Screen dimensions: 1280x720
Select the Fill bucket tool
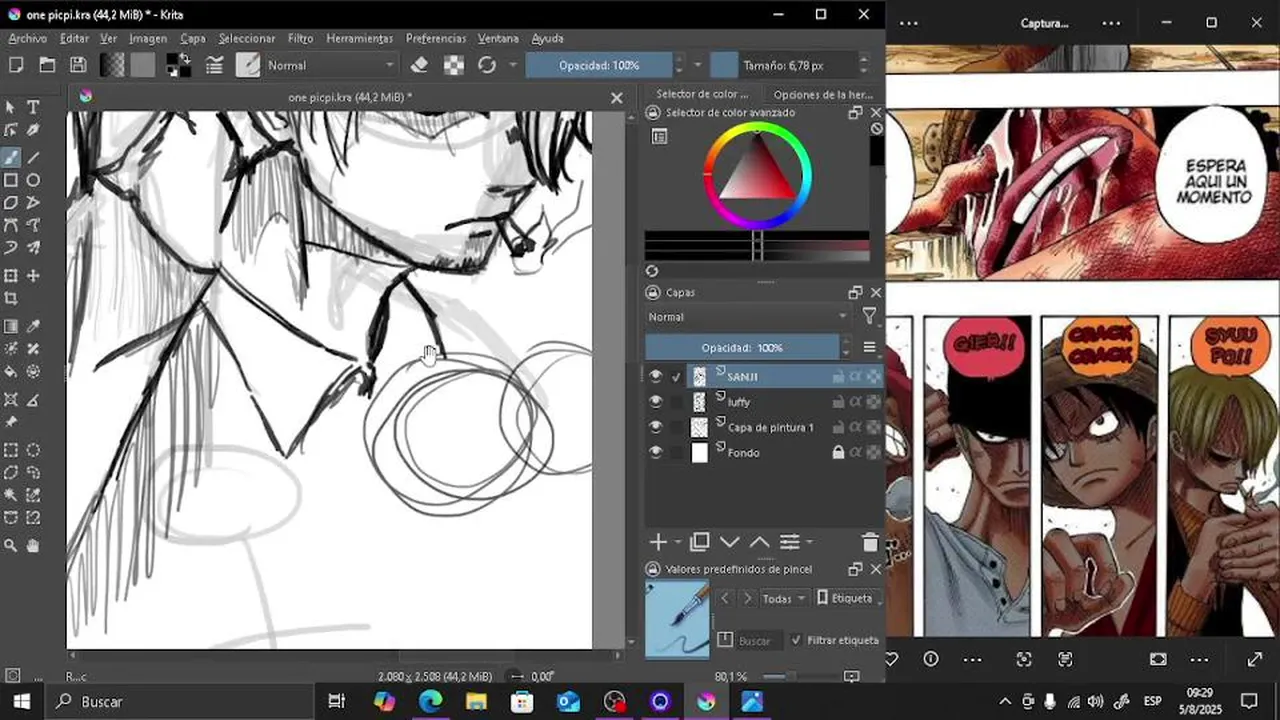11,371
